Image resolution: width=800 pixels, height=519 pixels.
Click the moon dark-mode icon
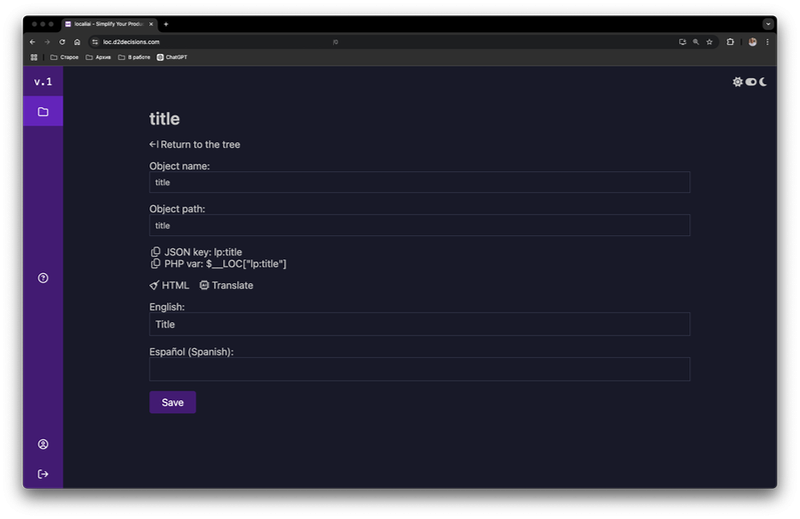(x=763, y=82)
